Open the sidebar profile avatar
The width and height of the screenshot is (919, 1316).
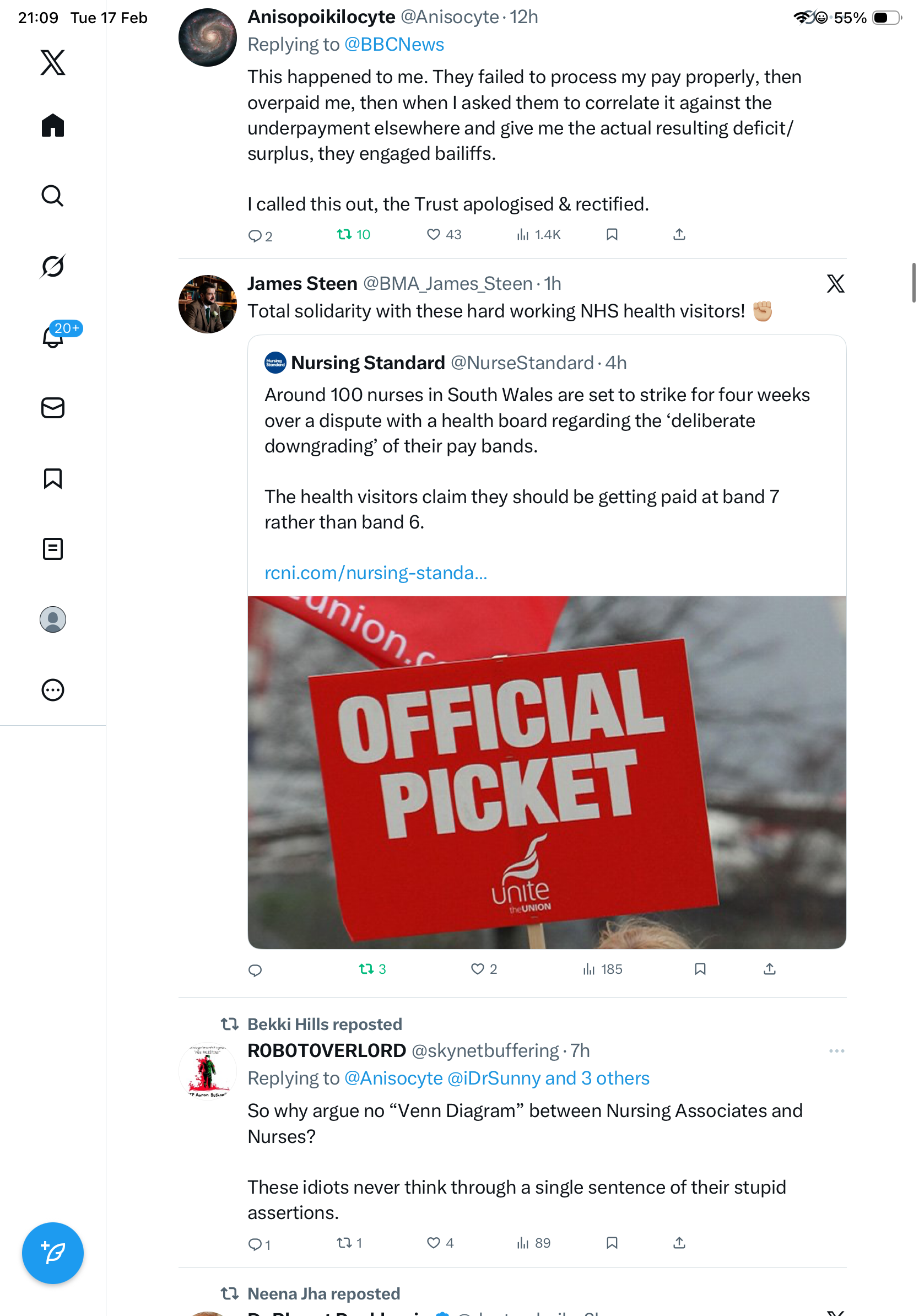click(53, 619)
